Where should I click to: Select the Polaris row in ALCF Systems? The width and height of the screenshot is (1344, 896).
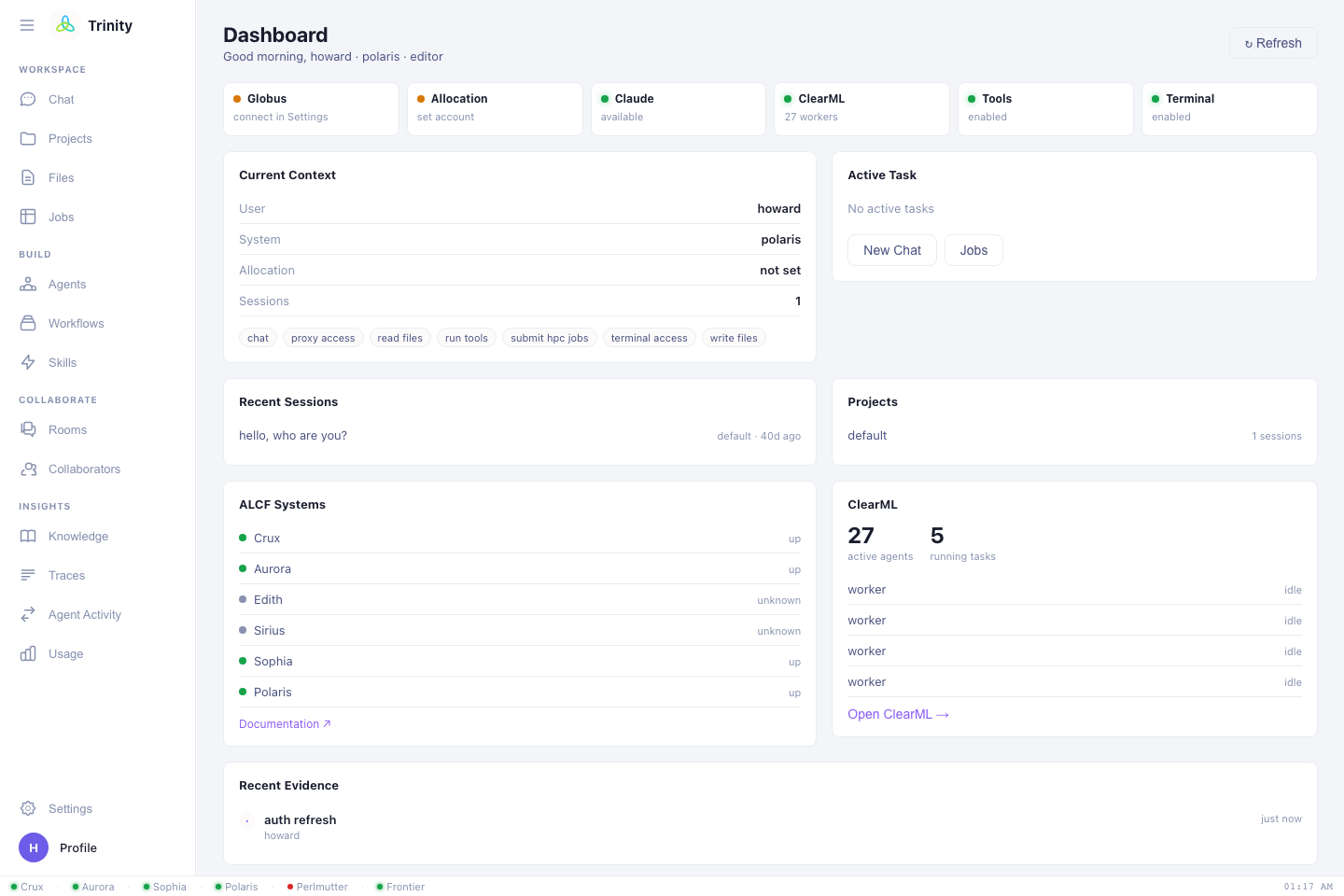click(x=520, y=693)
